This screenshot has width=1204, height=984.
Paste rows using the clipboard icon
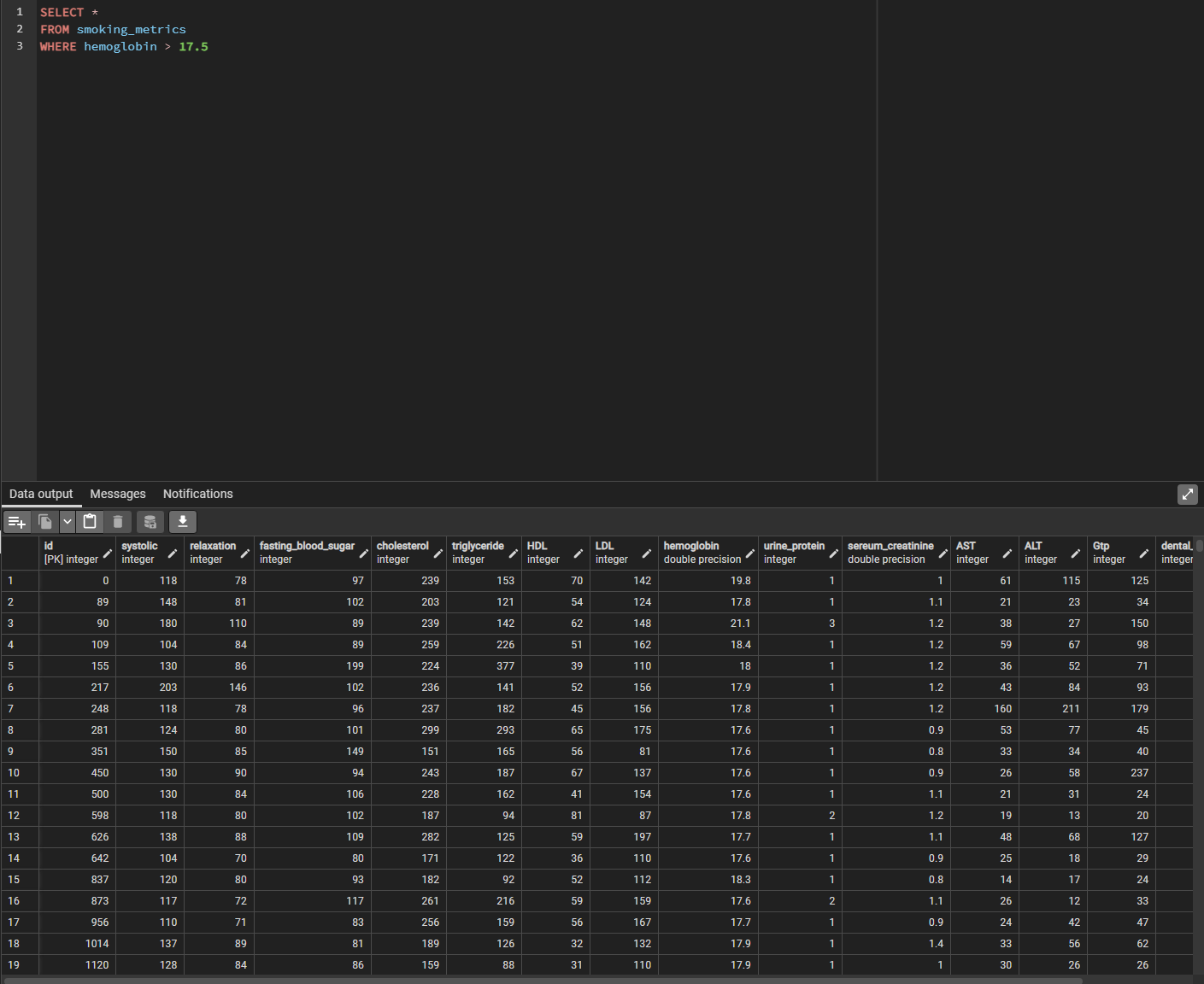[x=90, y=521]
